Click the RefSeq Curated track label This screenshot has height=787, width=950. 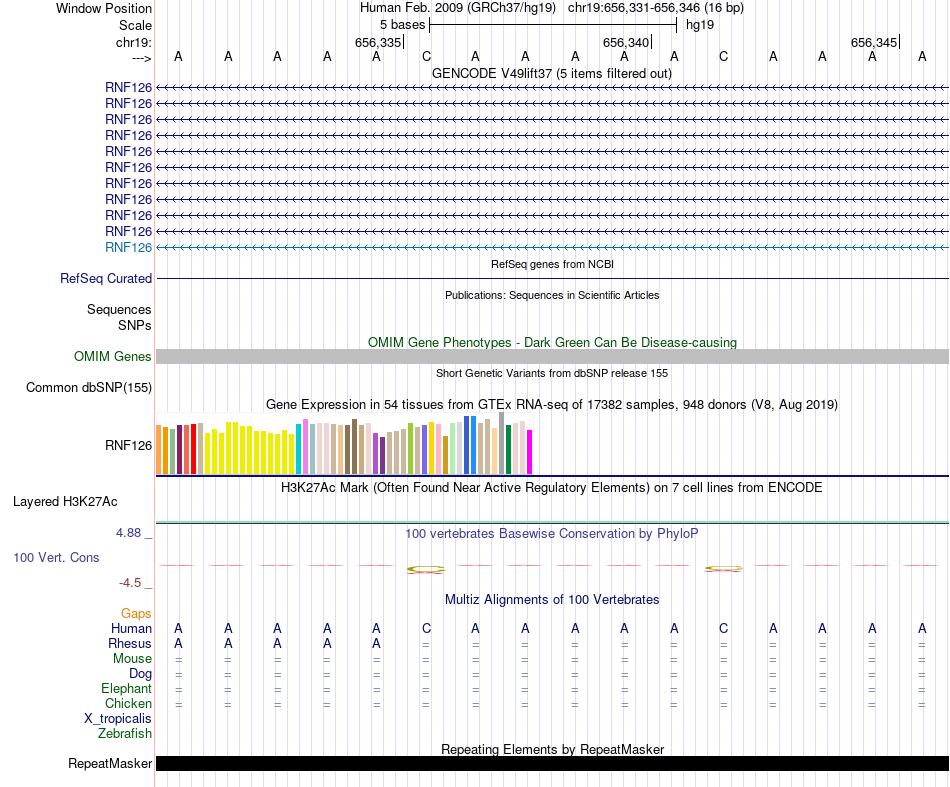106,278
